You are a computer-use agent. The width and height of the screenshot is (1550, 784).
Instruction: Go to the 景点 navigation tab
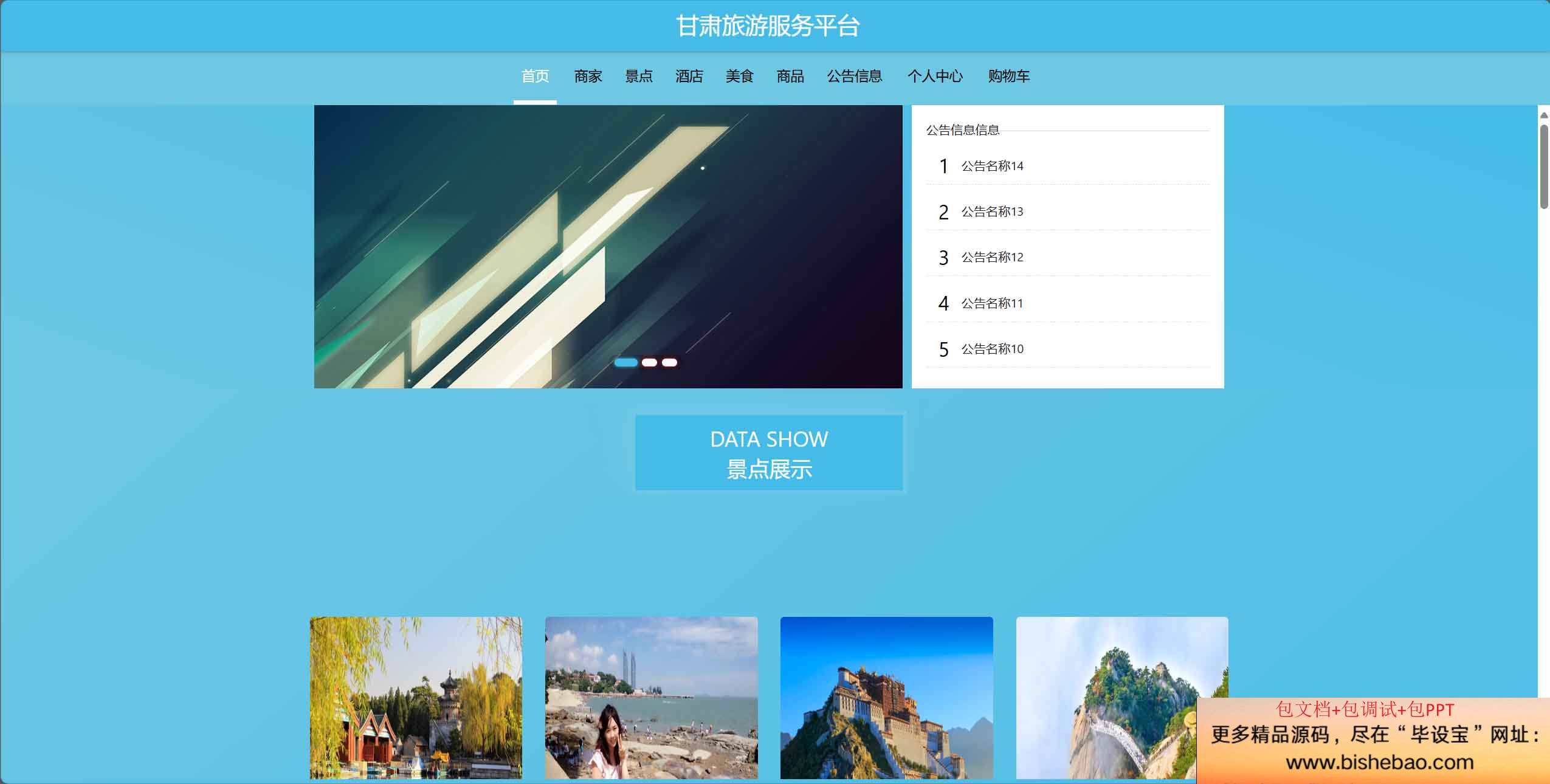[x=639, y=77]
